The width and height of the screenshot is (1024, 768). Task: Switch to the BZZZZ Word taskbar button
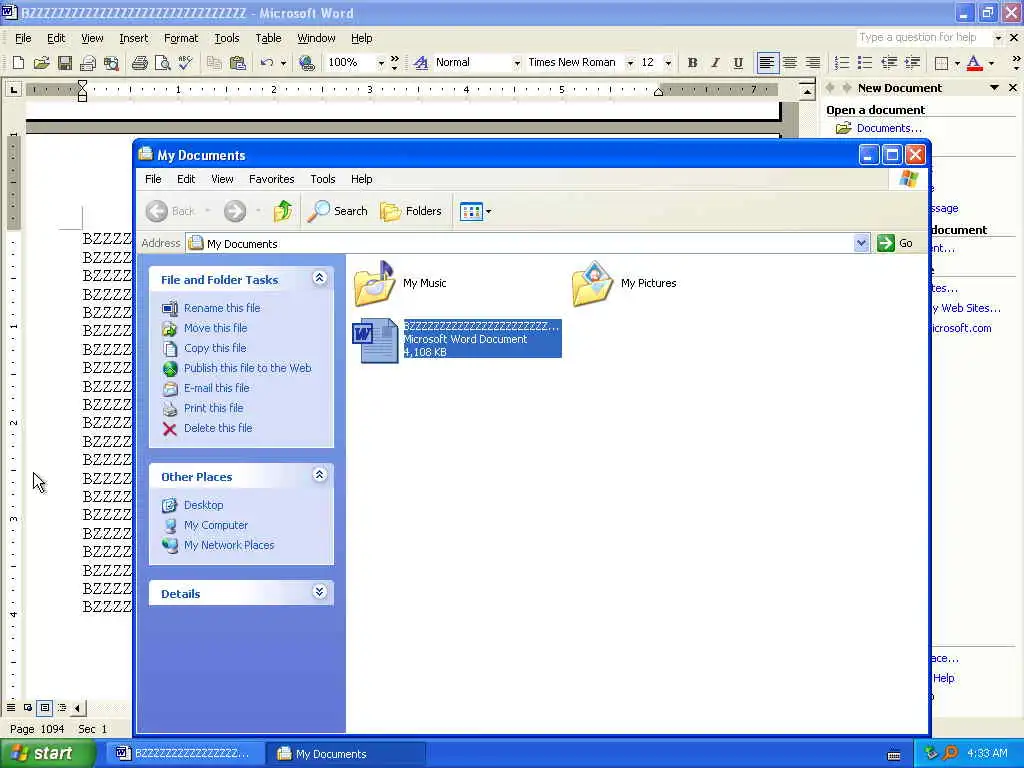(185, 754)
